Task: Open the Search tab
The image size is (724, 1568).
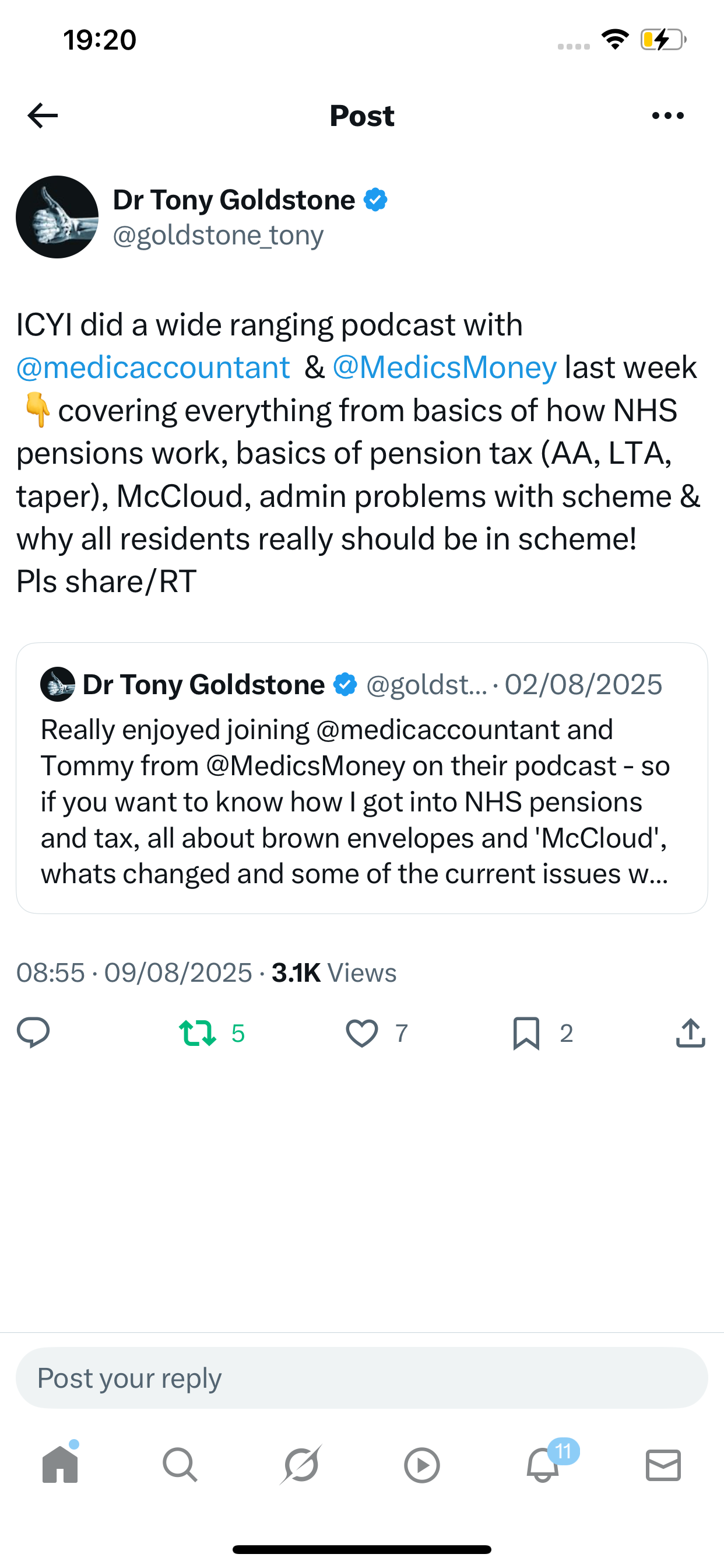Action: click(x=180, y=1465)
